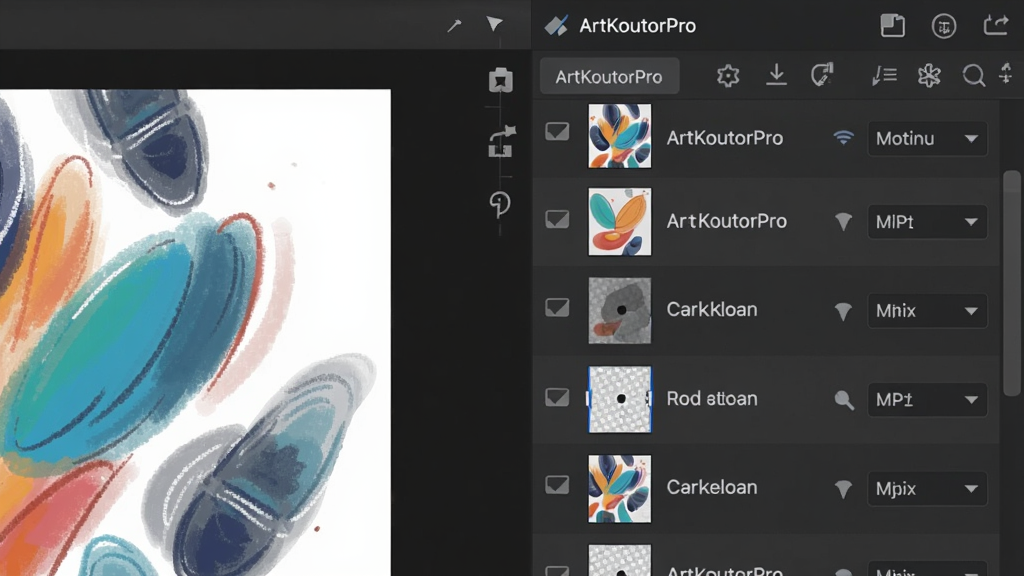Screen dimensions: 1024x576
Task: Open the MIPt dropdown on second layer
Action: (927, 222)
